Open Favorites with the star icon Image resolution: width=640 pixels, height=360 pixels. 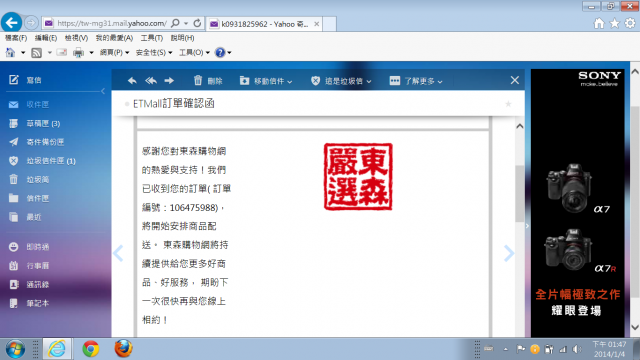click(615, 23)
